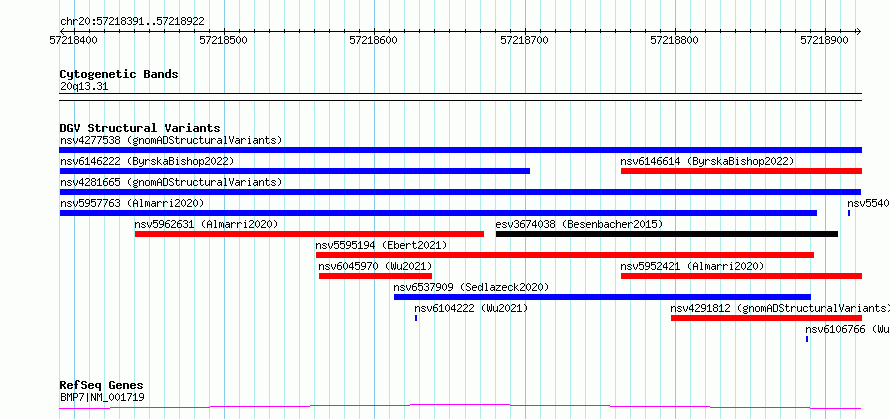The width and height of the screenshot is (890, 419).
Task: Click the RefSeq Genes track heading
Action: click(x=102, y=386)
